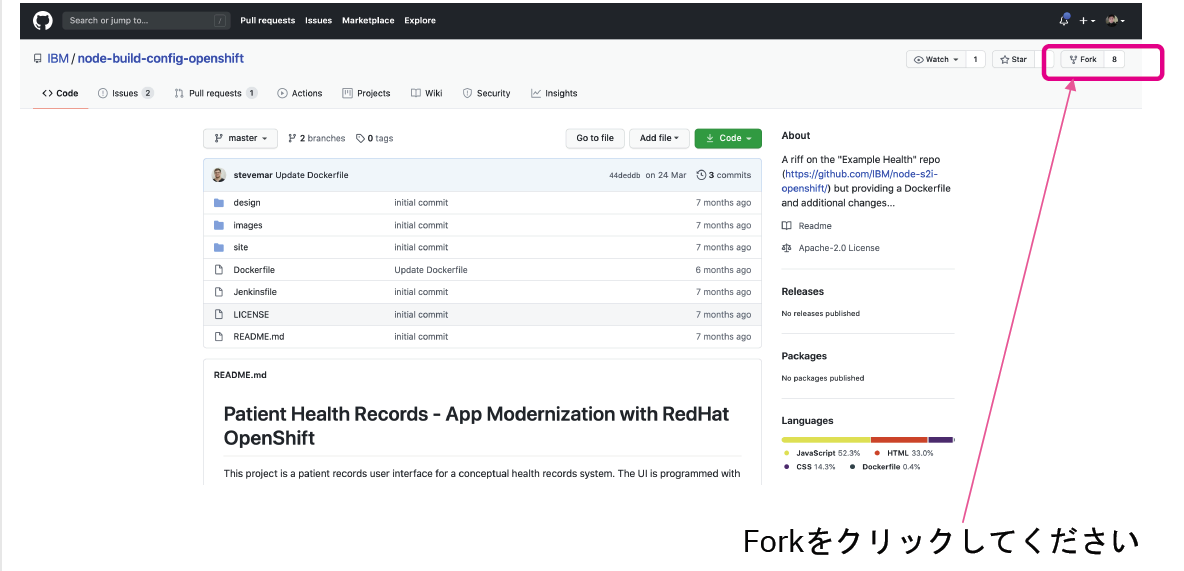Open the design folder
Image resolution: width=1184 pixels, height=571 pixels.
(x=247, y=202)
